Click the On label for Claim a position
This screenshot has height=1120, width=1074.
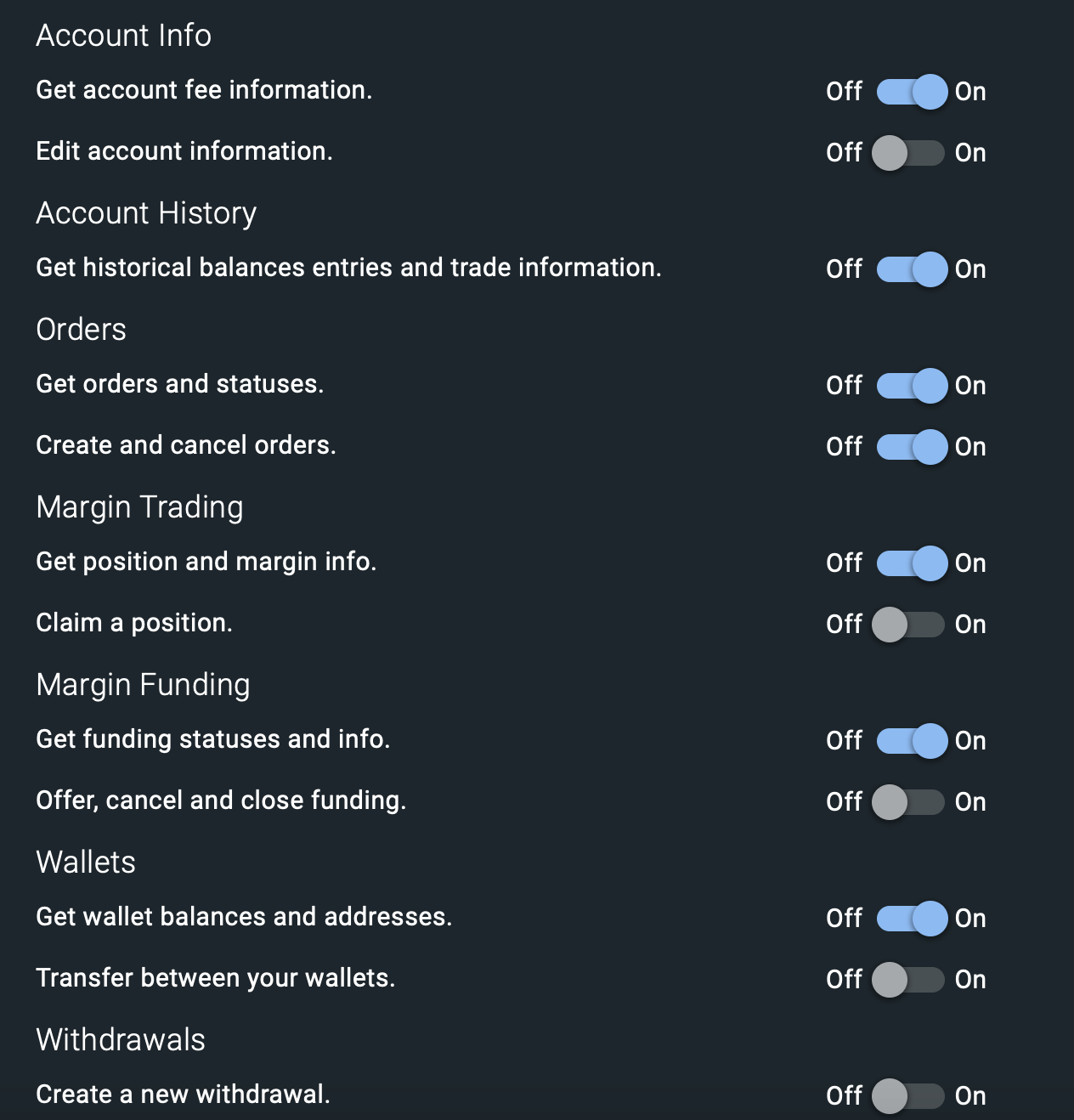point(970,625)
